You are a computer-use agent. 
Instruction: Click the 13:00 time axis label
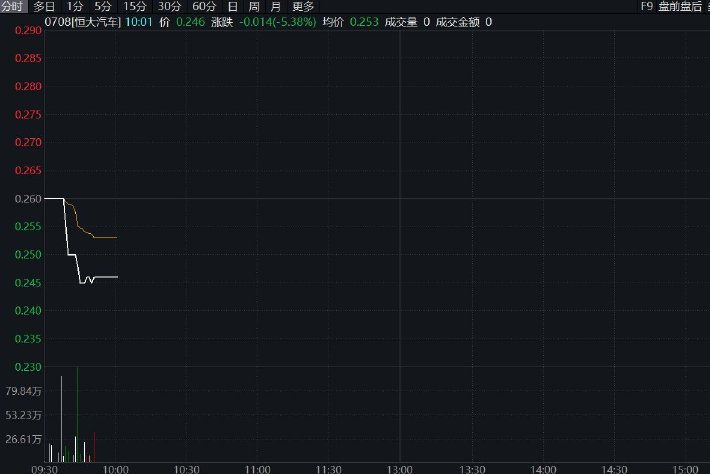[x=400, y=469]
